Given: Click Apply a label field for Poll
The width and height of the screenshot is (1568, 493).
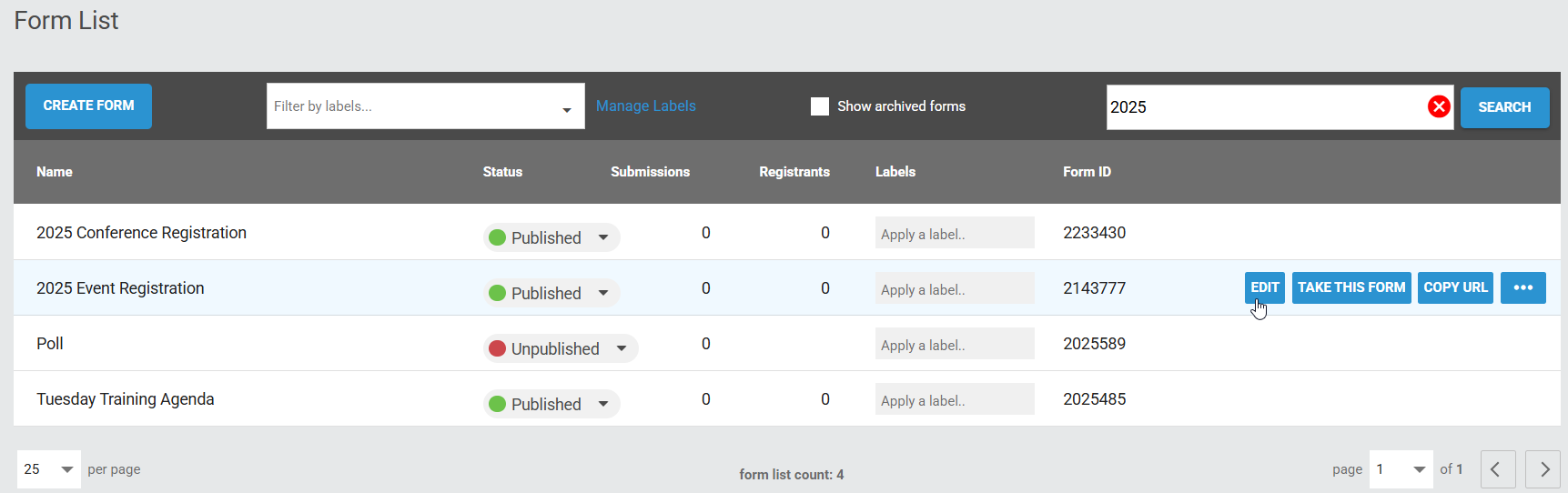Looking at the screenshot, I should 955,344.
